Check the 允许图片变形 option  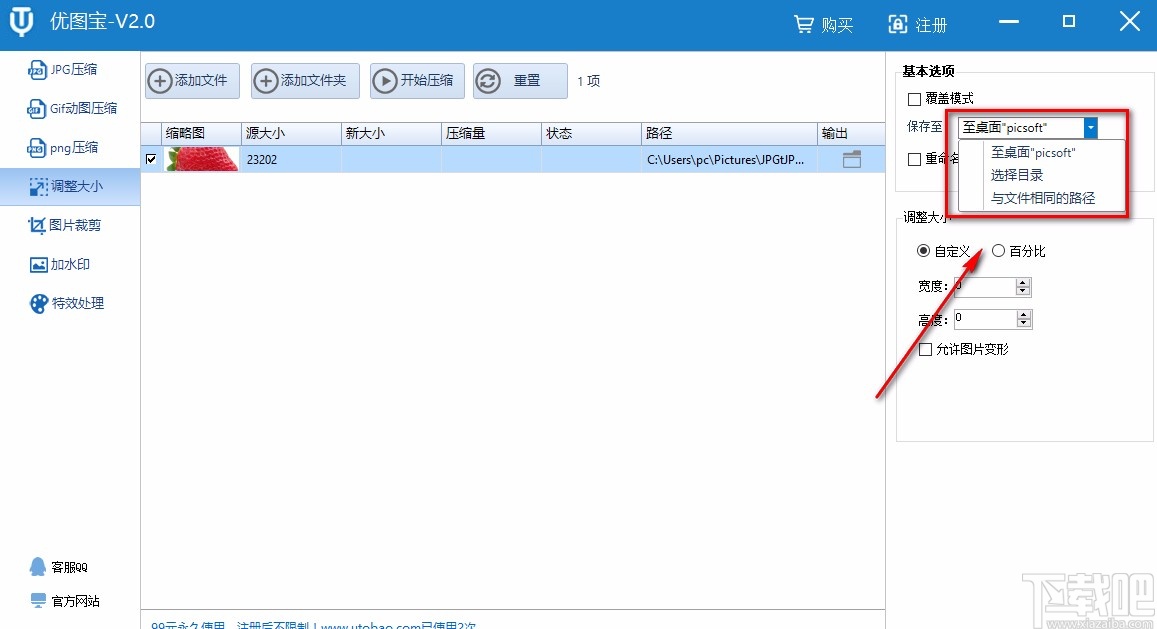click(x=925, y=349)
